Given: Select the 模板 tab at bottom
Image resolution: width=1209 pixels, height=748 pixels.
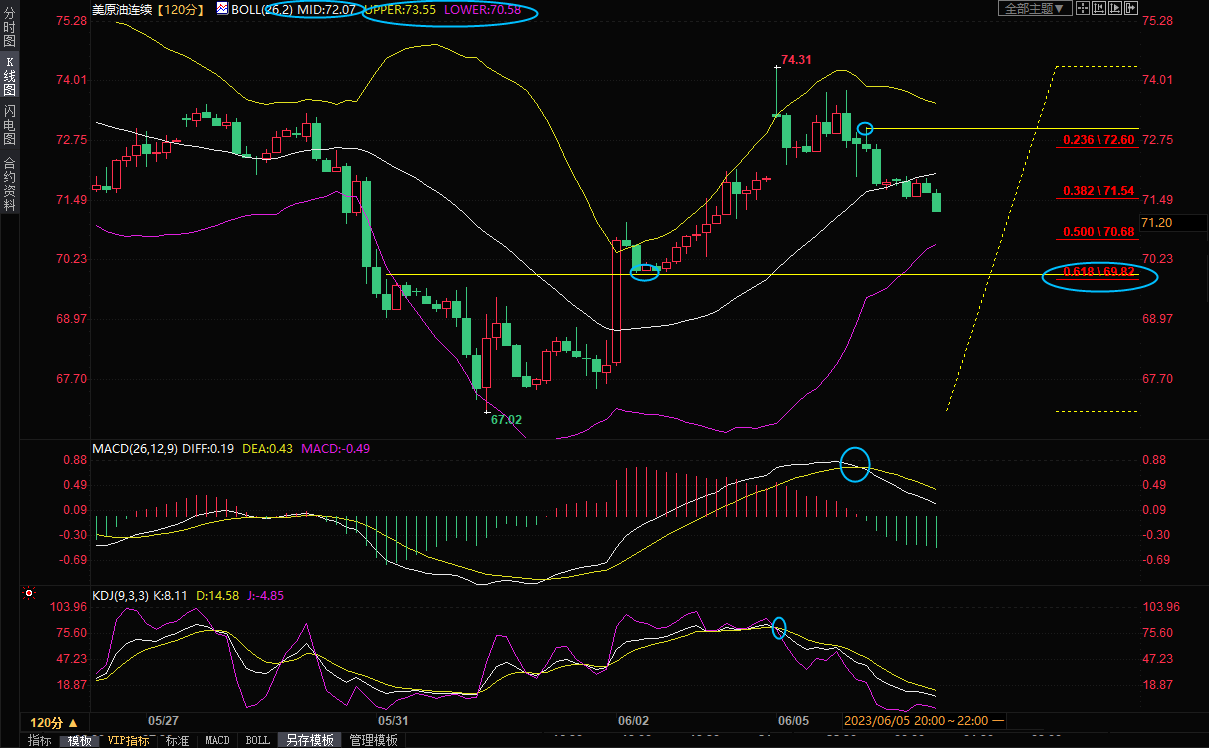Looking at the screenshot, I should coord(80,741).
